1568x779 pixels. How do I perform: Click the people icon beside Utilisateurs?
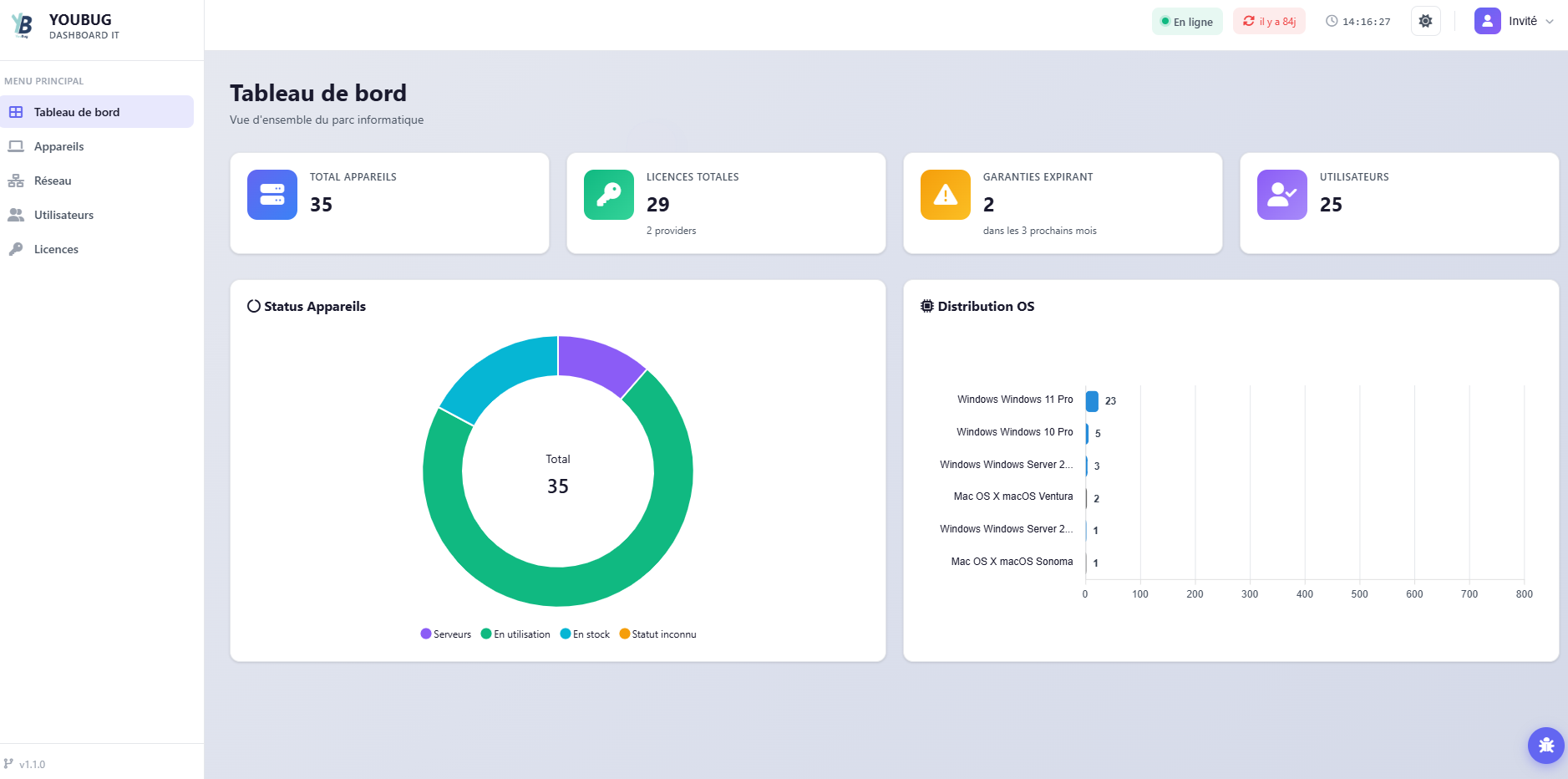pyautogui.click(x=16, y=215)
